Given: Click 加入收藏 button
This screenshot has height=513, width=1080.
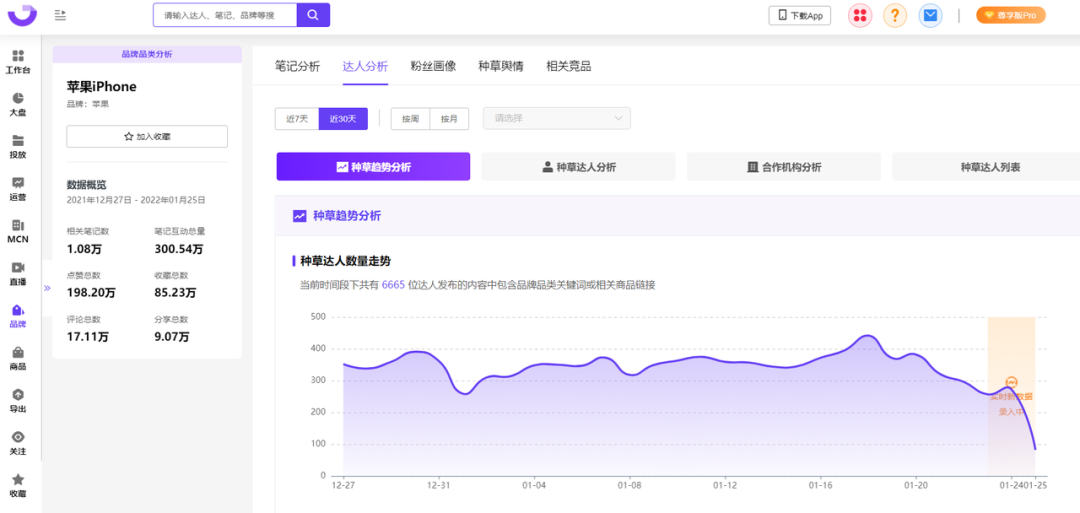Looking at the screenshot, I should 147,136.
